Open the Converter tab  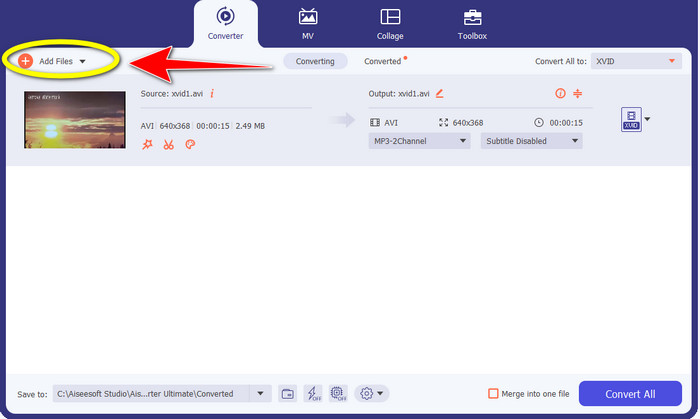(225, 24)
